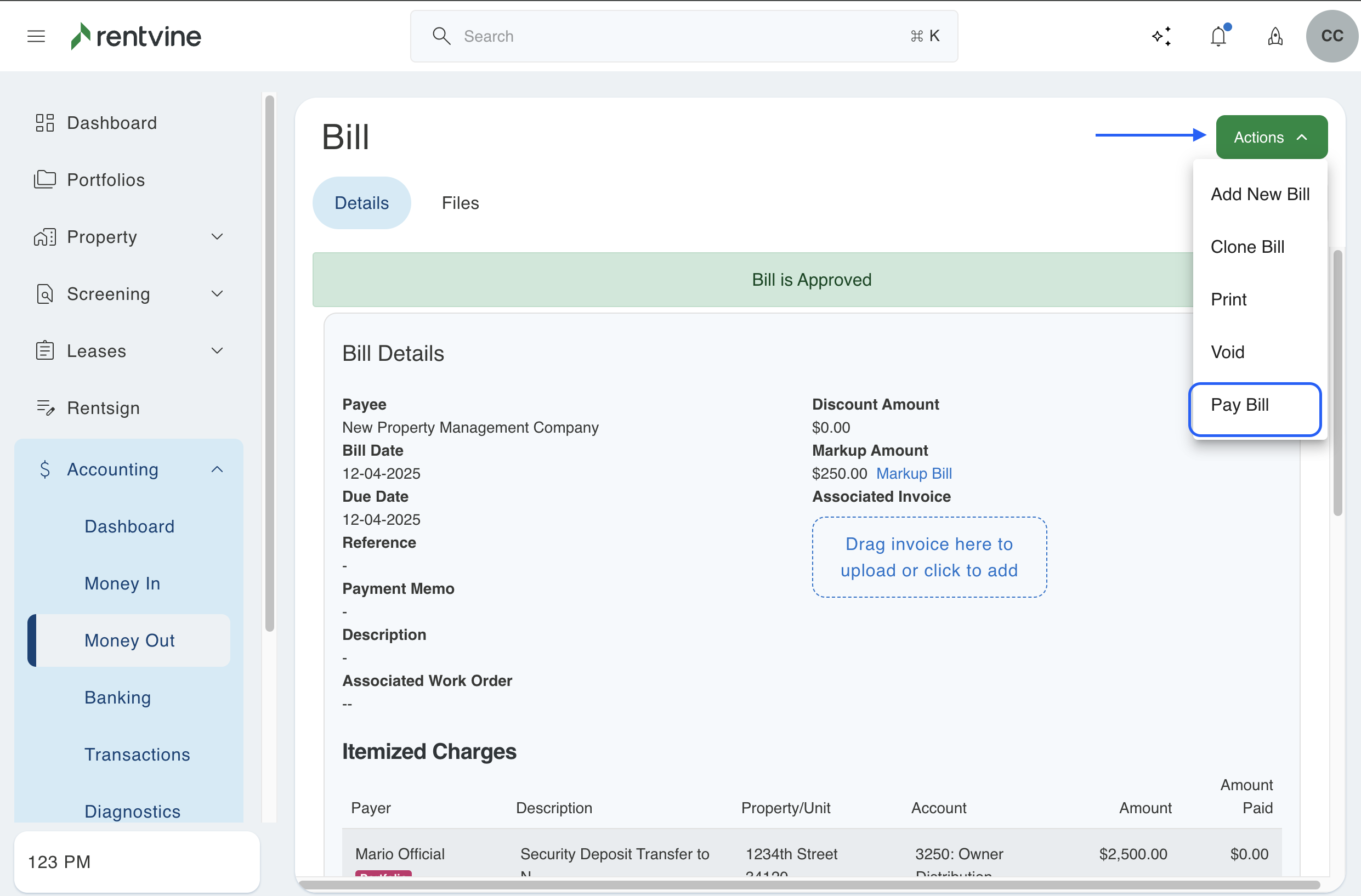Collapse the Accounting section
1361x896 pixels.
(x=217, y=469)
